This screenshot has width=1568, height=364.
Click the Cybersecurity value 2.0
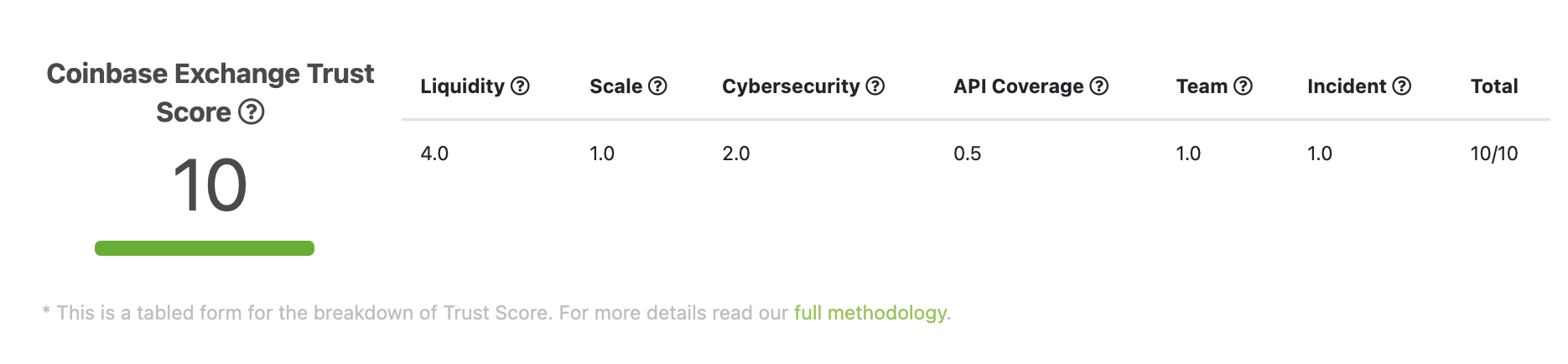tap(735, 153)
